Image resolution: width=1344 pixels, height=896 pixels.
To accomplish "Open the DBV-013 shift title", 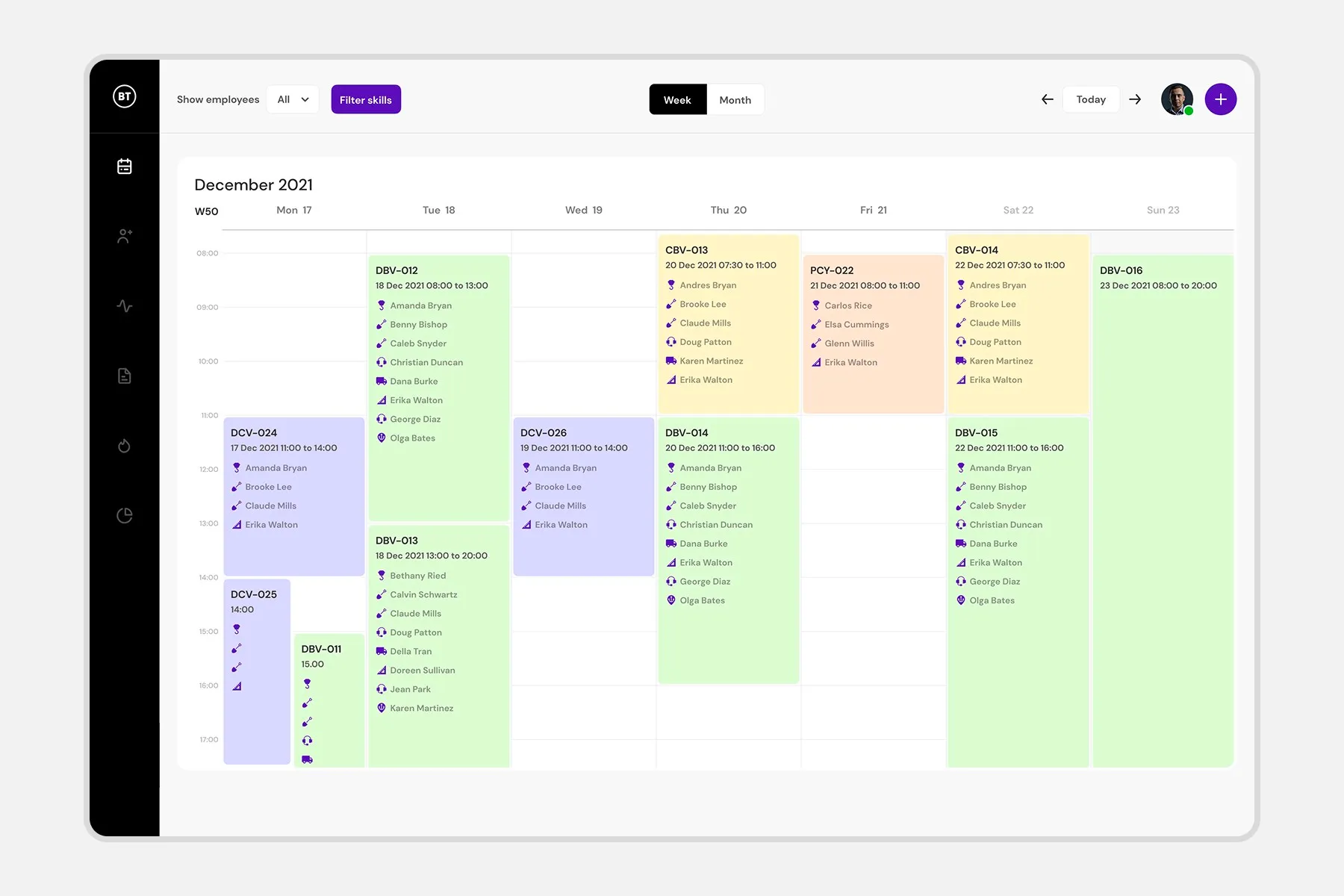I will point(396,541).
